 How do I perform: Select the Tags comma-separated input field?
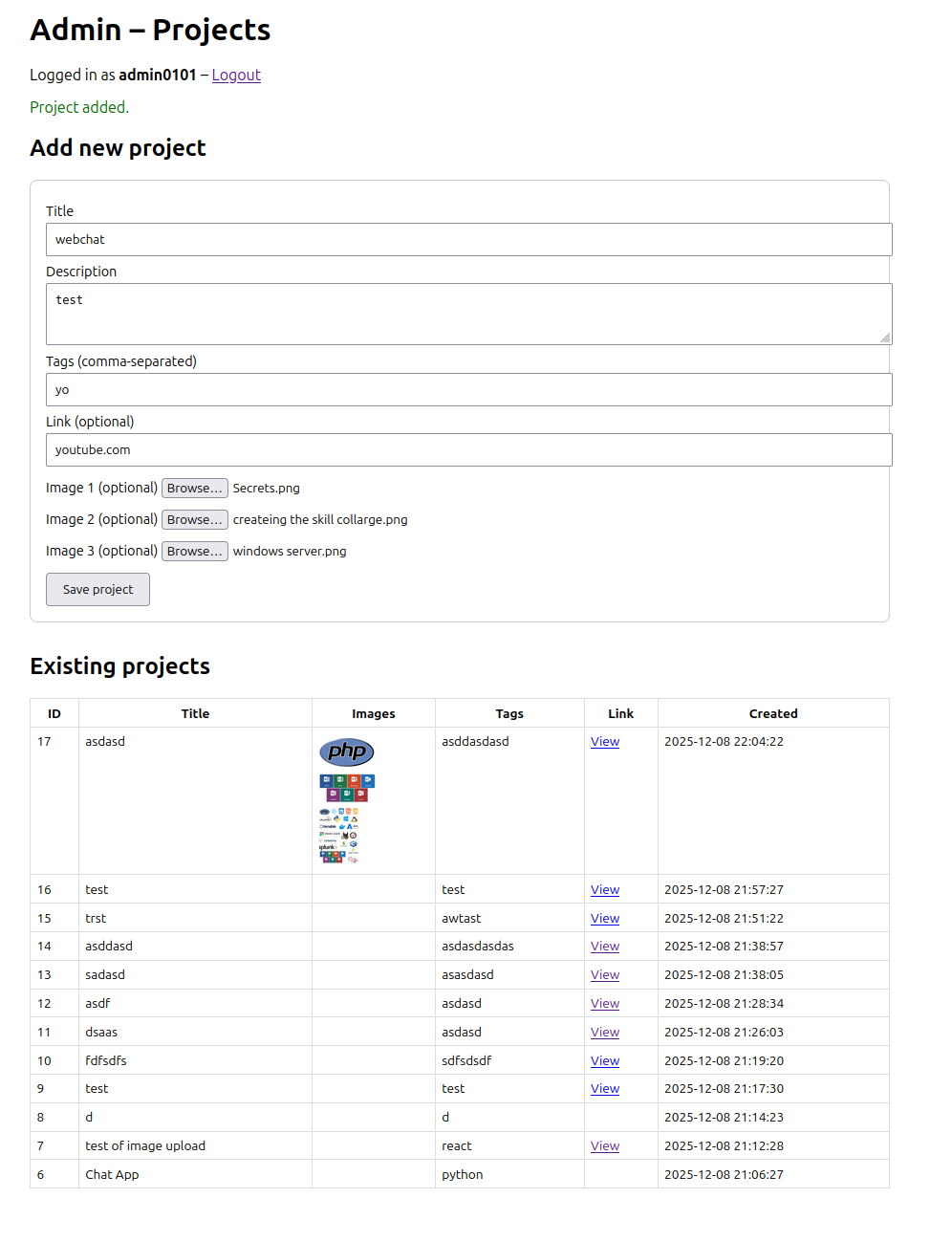coord(468,389)
